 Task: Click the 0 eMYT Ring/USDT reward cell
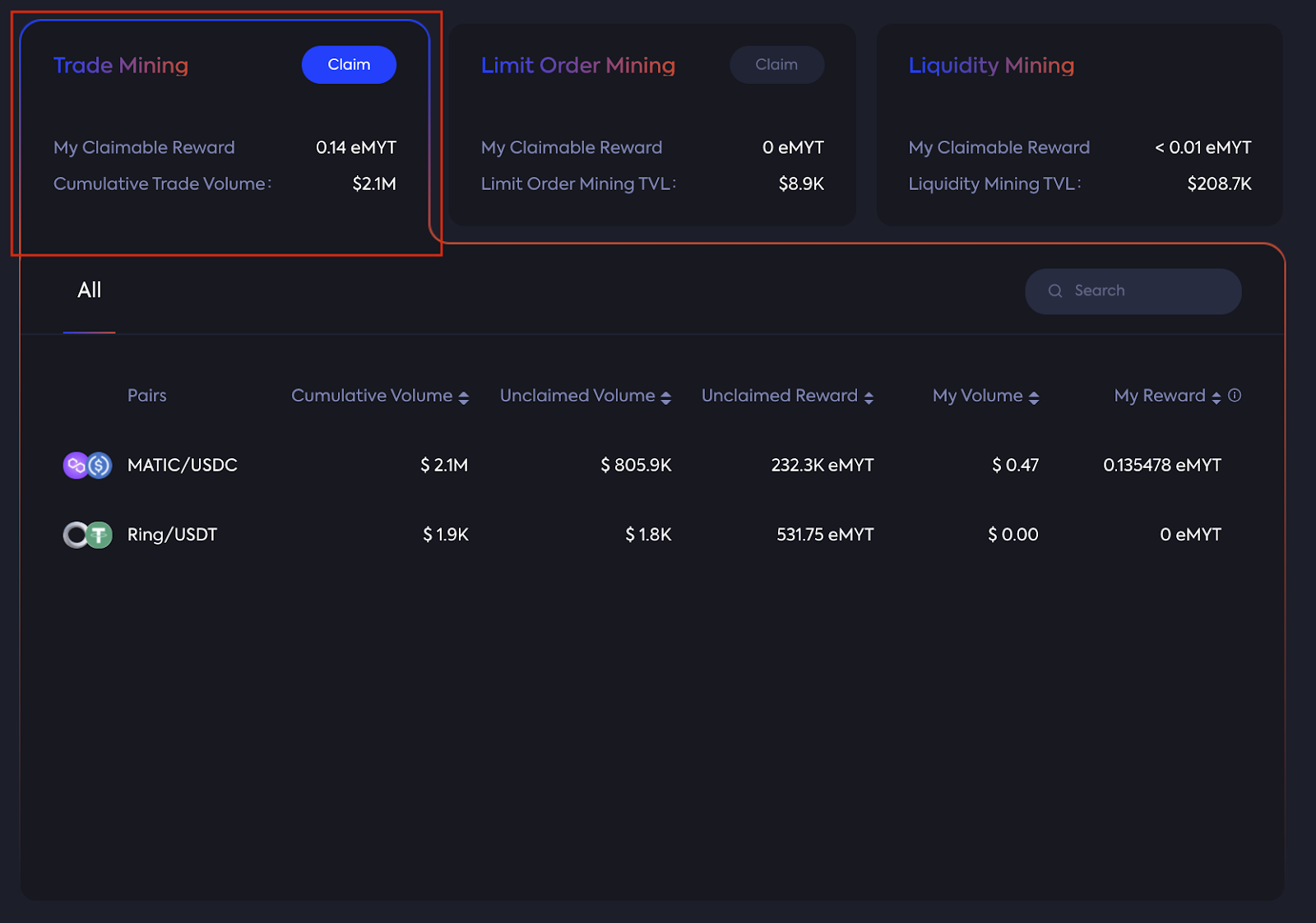click(1190, 535)
